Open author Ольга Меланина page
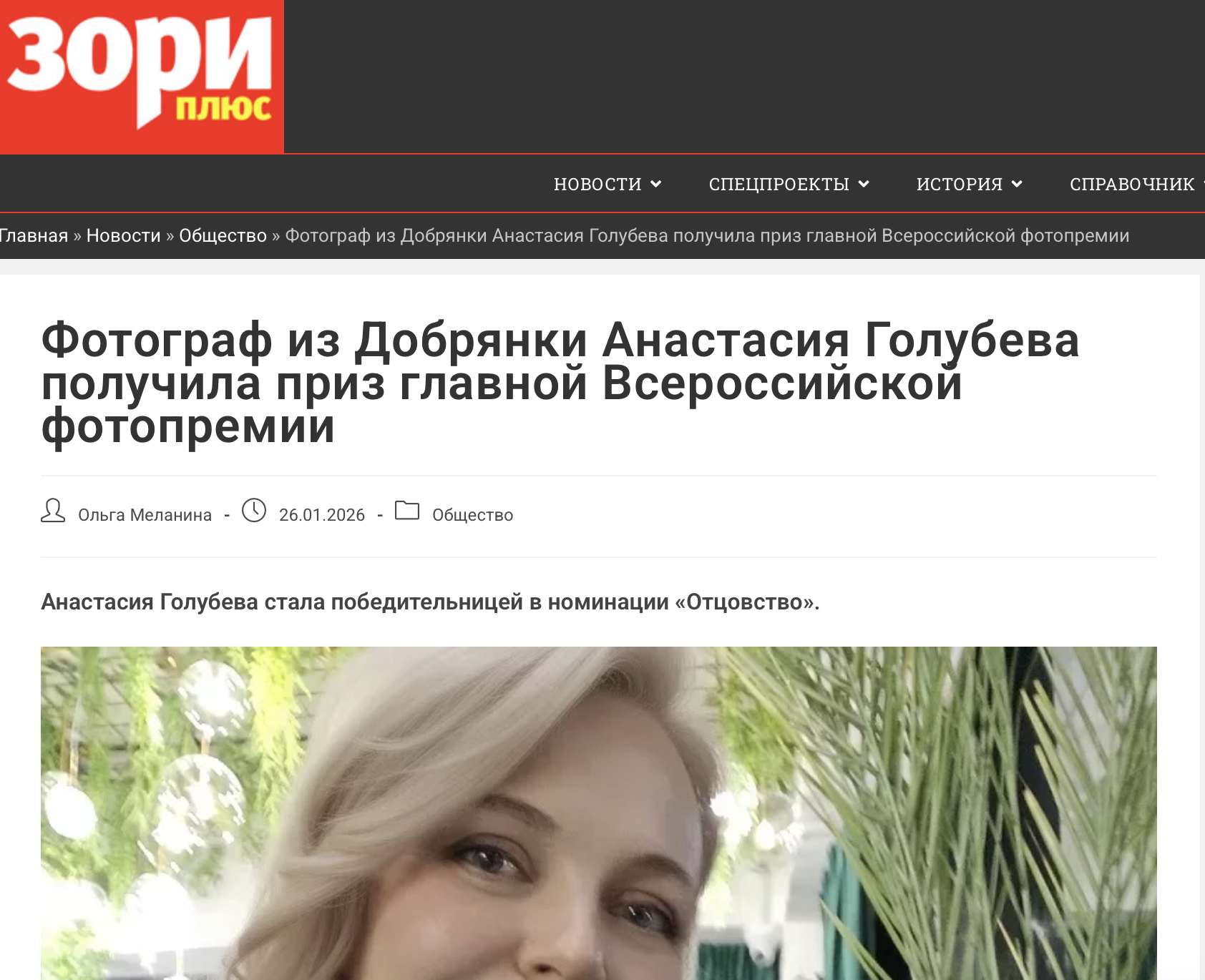1205x980 pixels. click(145, 515)
